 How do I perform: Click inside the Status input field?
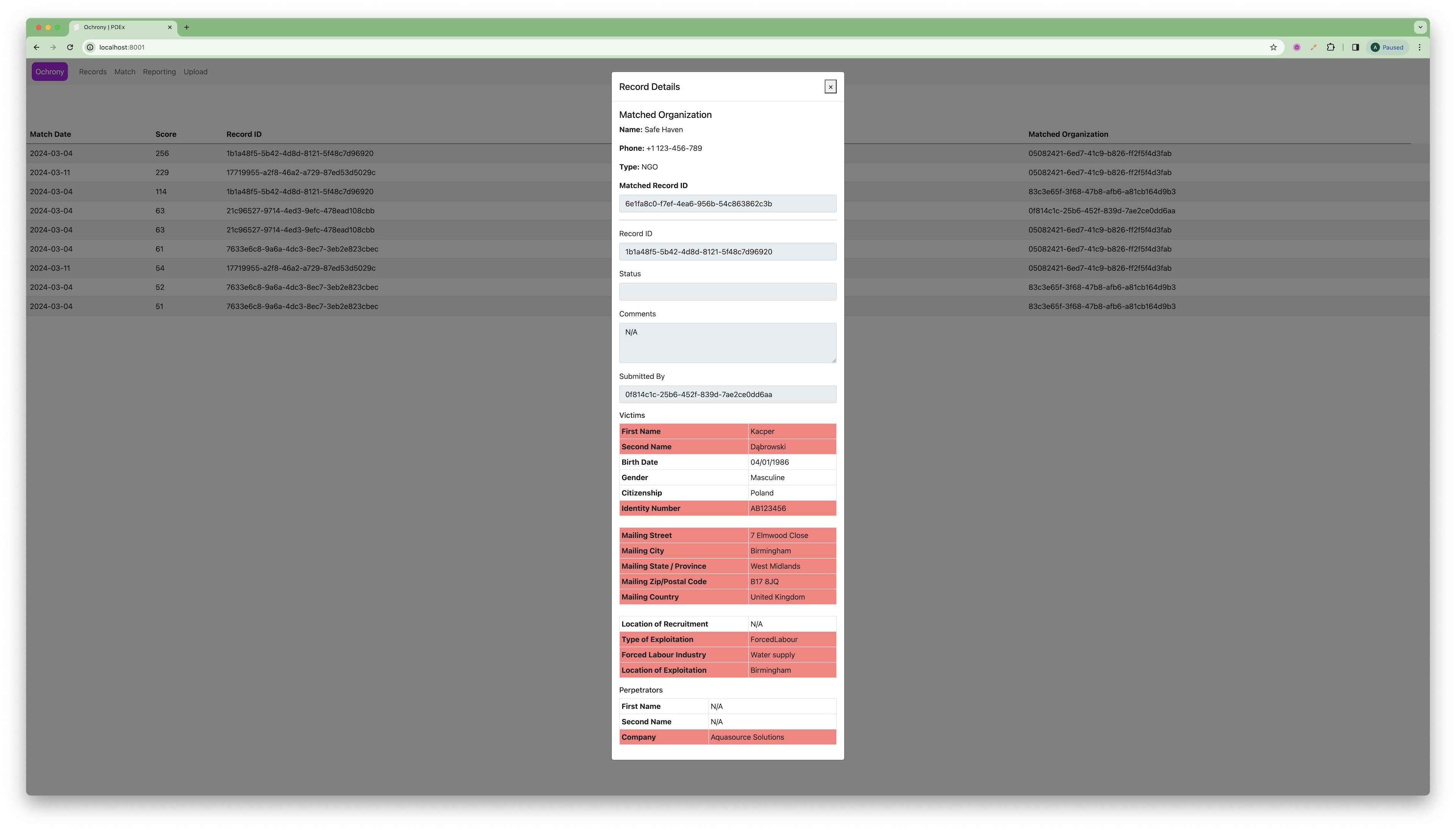(x=727, y=291)
